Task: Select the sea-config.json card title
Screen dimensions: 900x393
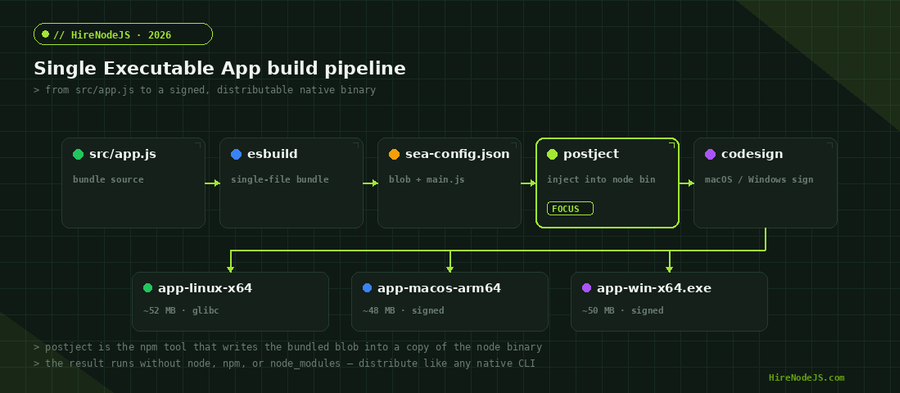Action: (457, 154)
